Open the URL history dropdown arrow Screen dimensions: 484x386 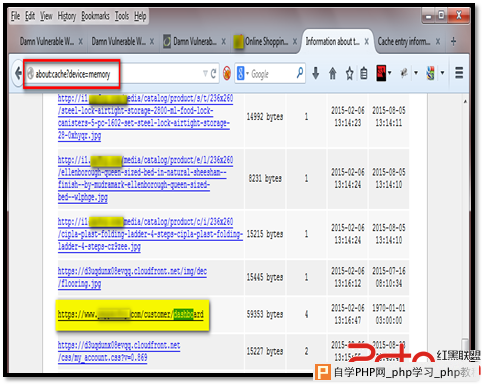click(205, 73)
